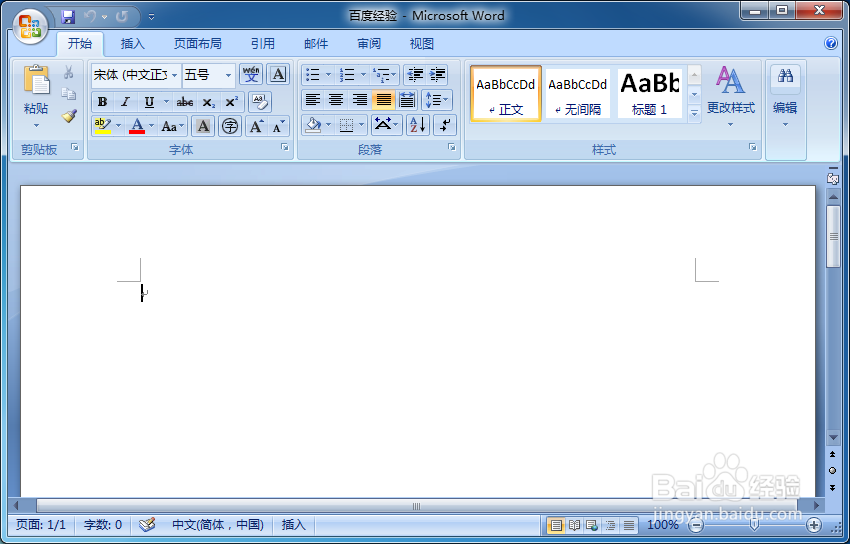Open the Office button menu

point(30,25)
